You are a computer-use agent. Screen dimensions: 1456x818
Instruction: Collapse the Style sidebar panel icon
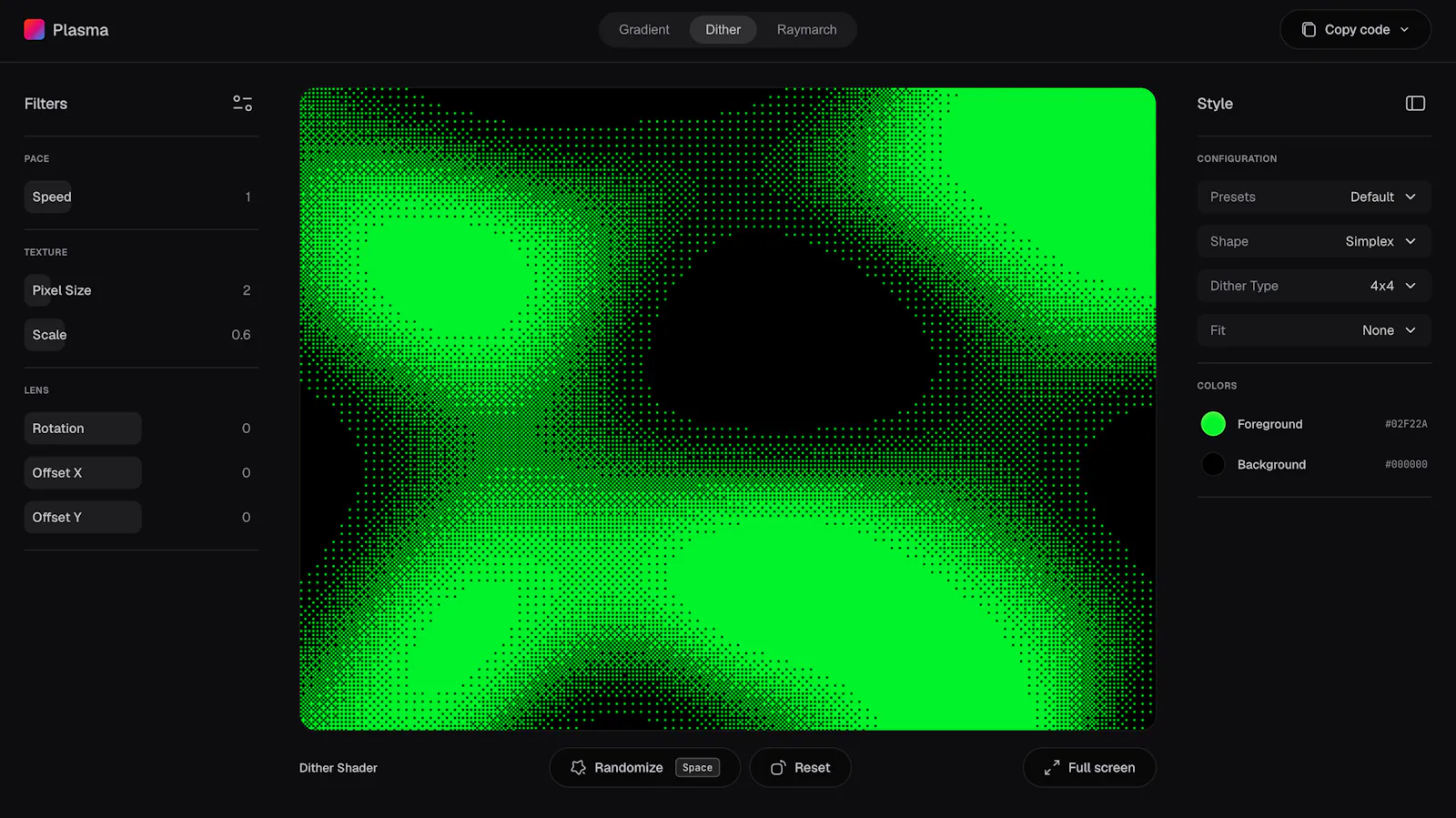pyautogui.click(x=1415, y=104)
